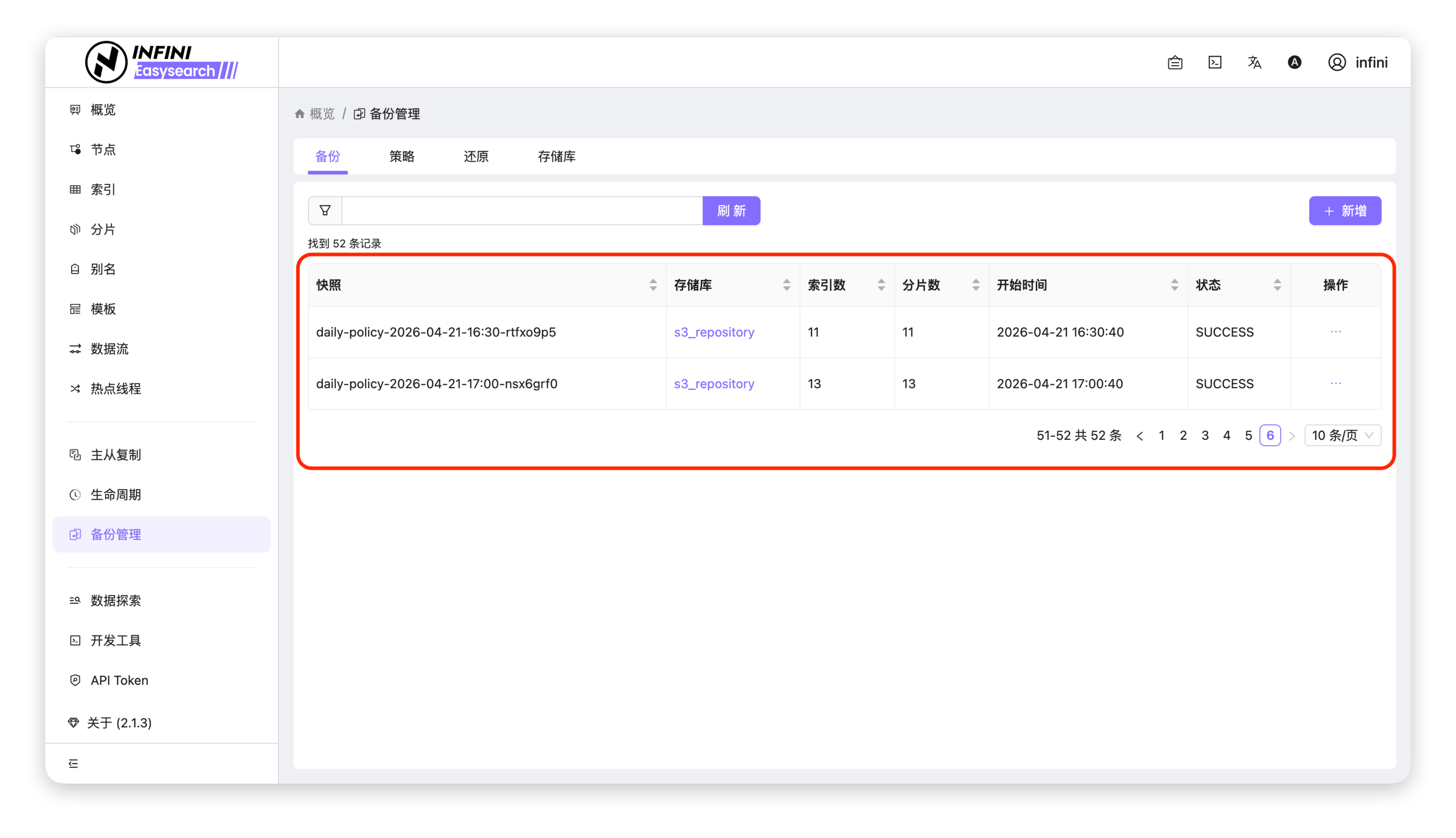This screenshot has height=838, width=1456.
Task: Open 生命周期 in the sidebar
Action: point(115,494)
